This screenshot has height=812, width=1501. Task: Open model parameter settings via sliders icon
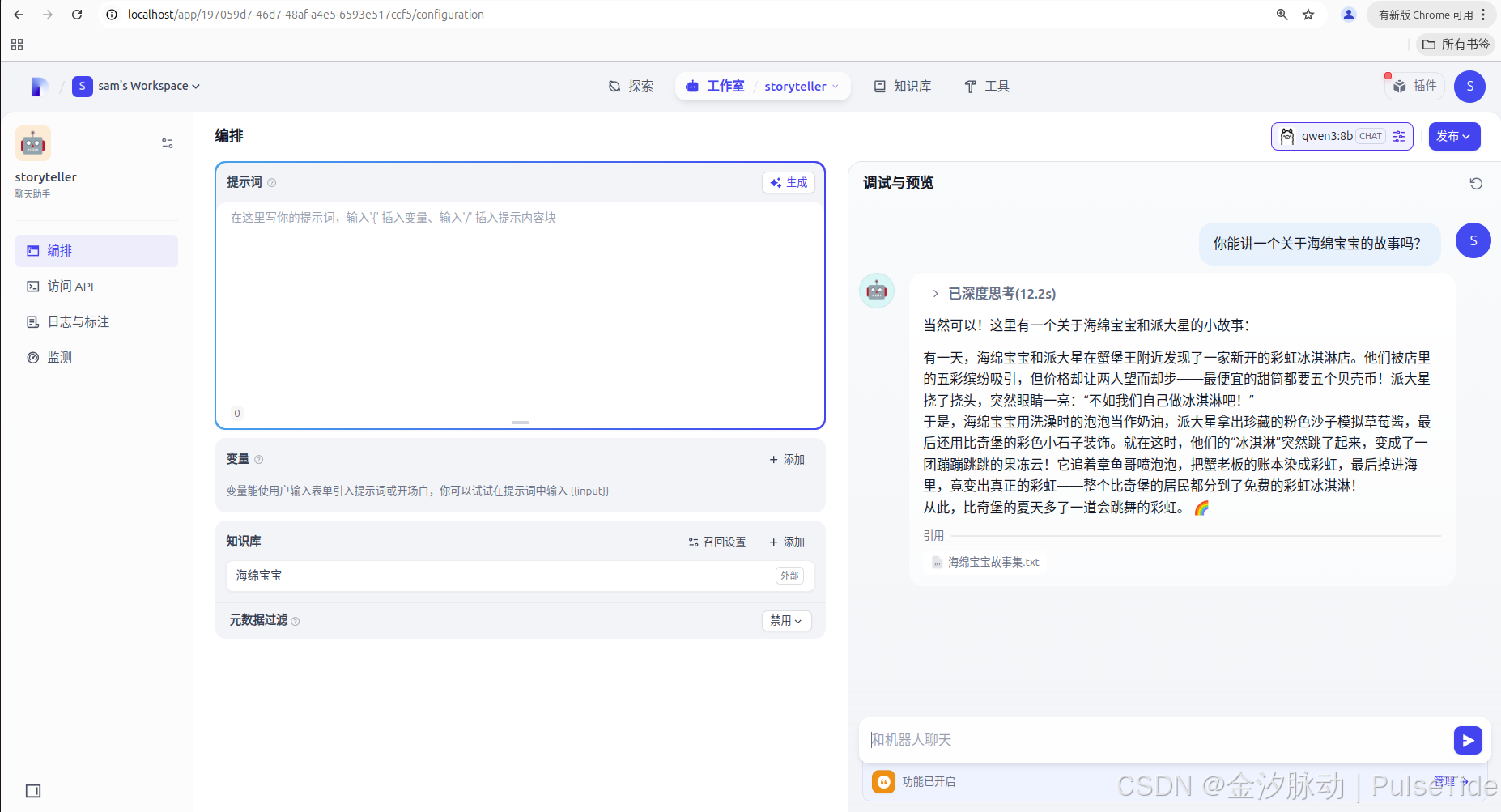(1398, 136)
